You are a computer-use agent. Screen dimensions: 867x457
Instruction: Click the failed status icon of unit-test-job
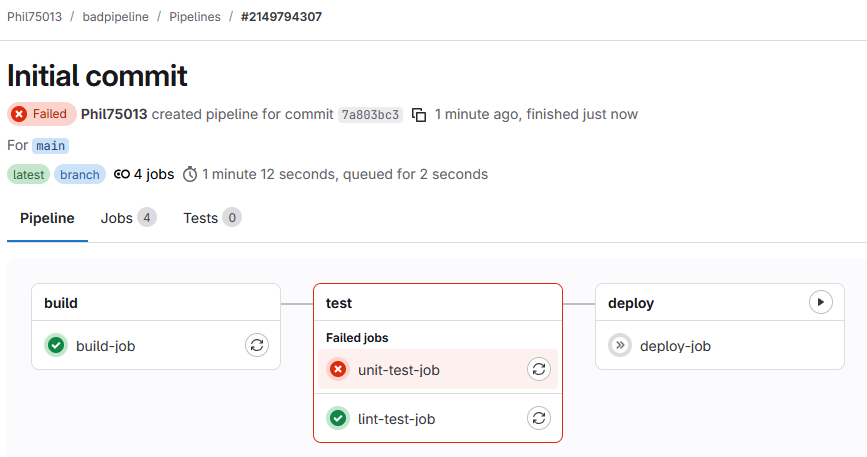coord(338,370)
